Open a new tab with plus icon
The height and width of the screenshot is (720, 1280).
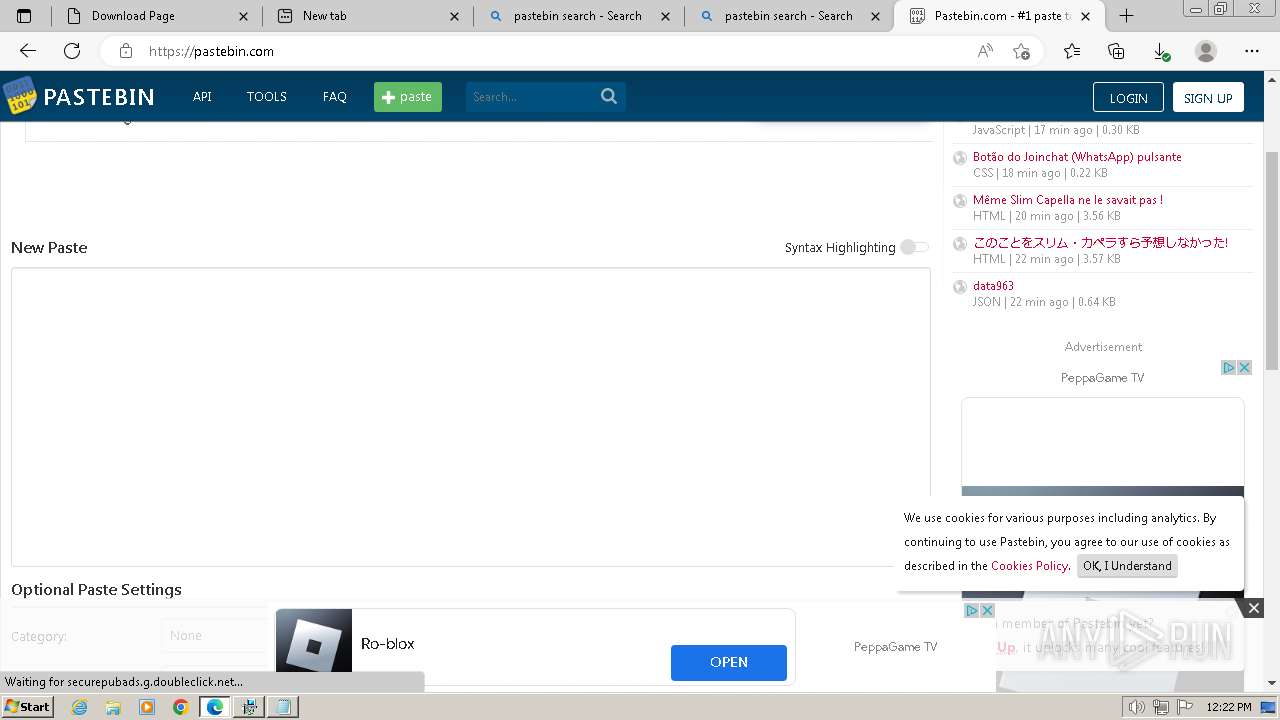pyautogui.click(x=1126, y=16)
